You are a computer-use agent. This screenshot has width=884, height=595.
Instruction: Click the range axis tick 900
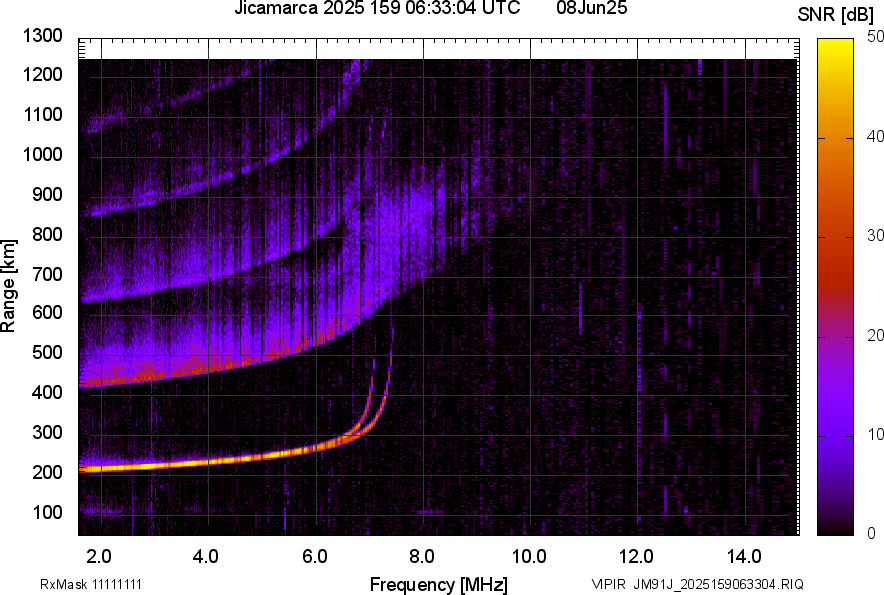click(x=47, y=195)
